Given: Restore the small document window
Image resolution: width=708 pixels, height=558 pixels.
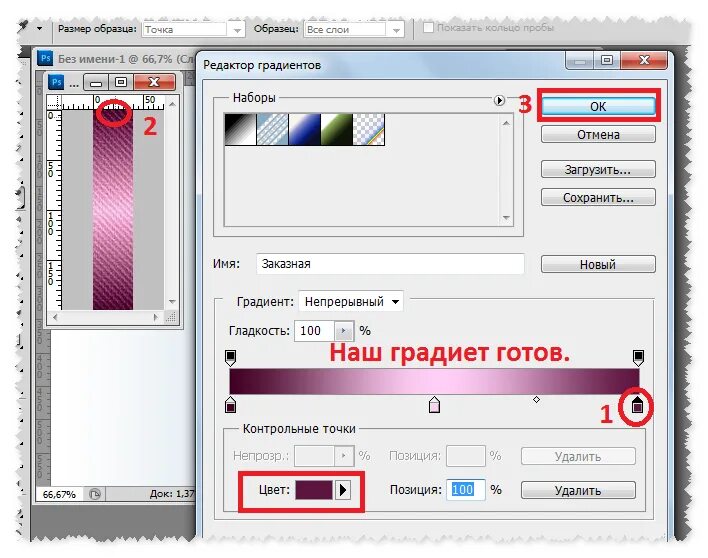Looking at the screenshot, I should [121, 82].
